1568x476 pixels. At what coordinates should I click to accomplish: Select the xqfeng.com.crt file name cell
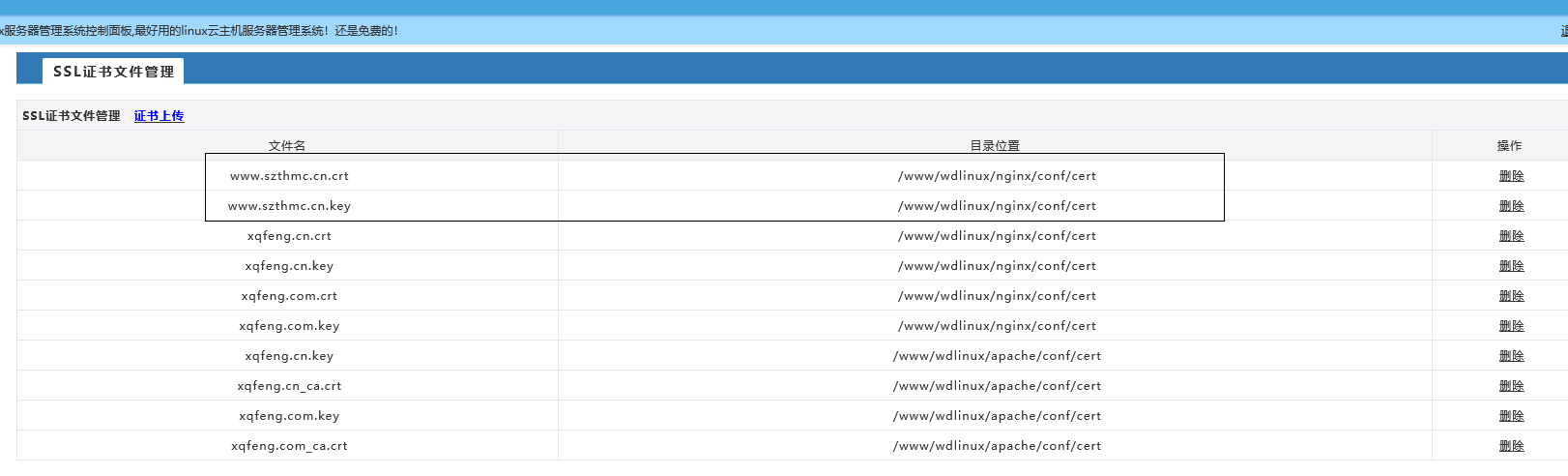tap(289, 296)
